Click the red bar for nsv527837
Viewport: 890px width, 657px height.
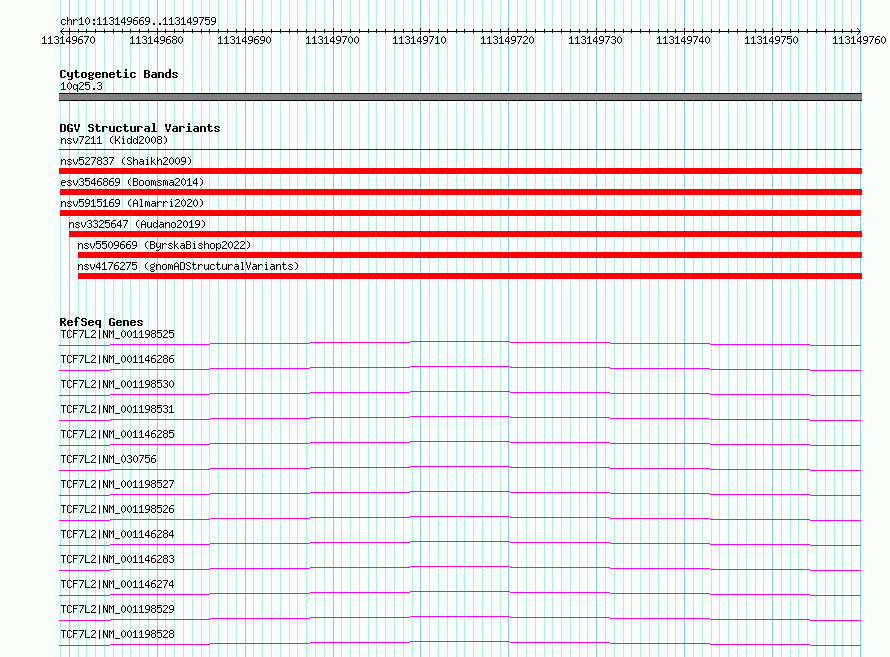[460, 171]
